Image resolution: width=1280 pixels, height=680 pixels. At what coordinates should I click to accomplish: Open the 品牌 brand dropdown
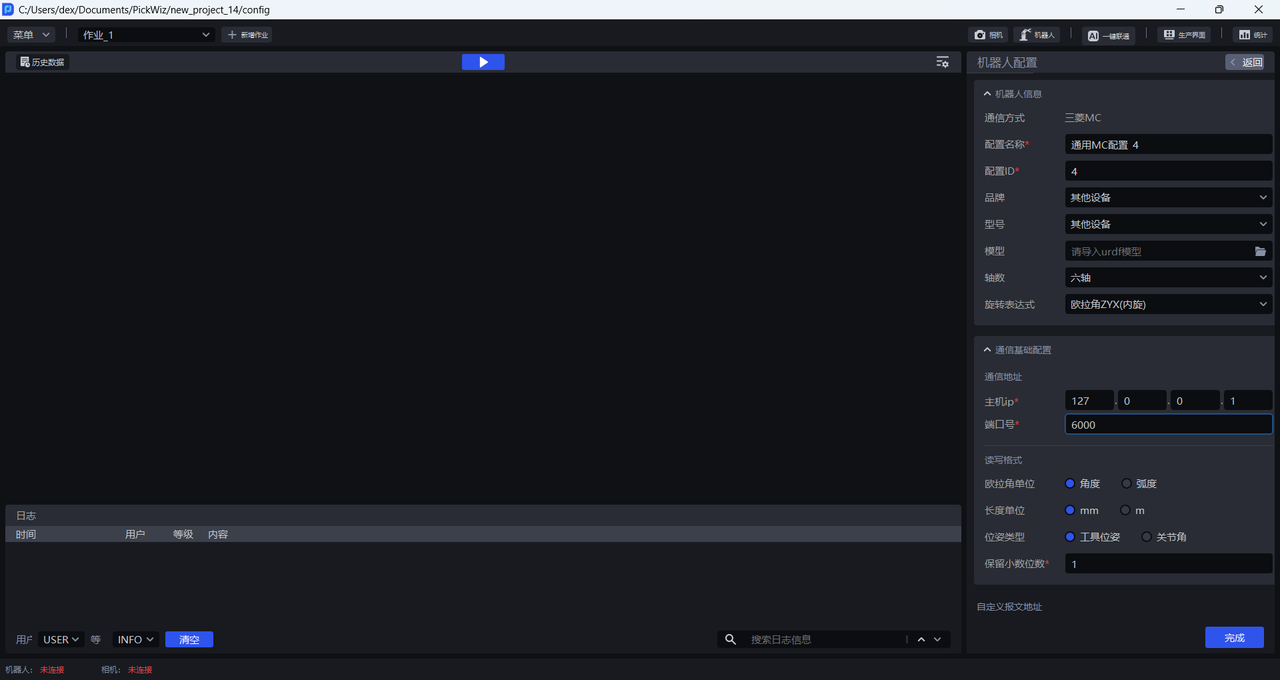pyautogui.click(x=1168, y=198)
